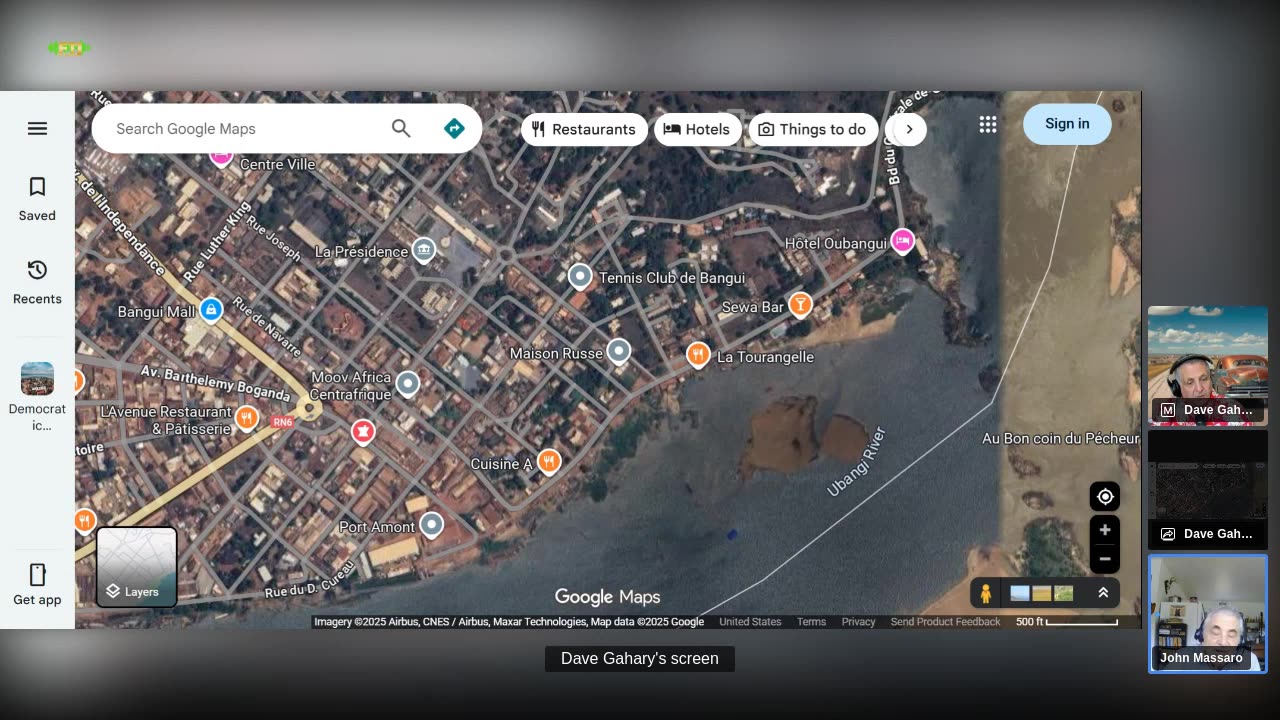The width and height of the screenshot is (1280, 720).
Task: Open Saved places in sidebar
Action: (x=37, y=199)
